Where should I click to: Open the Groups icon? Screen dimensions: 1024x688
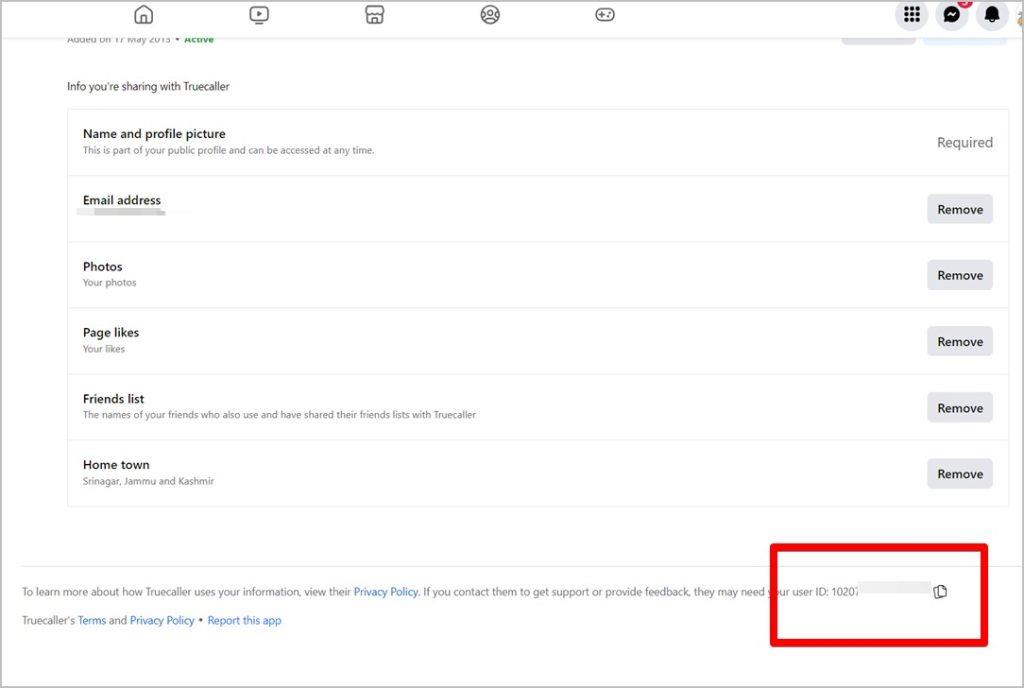pos(490,14)
